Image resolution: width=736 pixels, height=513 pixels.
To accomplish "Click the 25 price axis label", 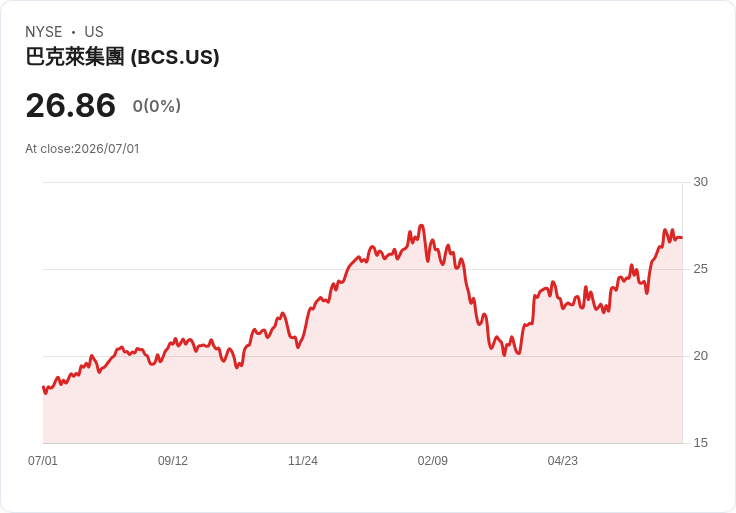I will coord(700,269).
